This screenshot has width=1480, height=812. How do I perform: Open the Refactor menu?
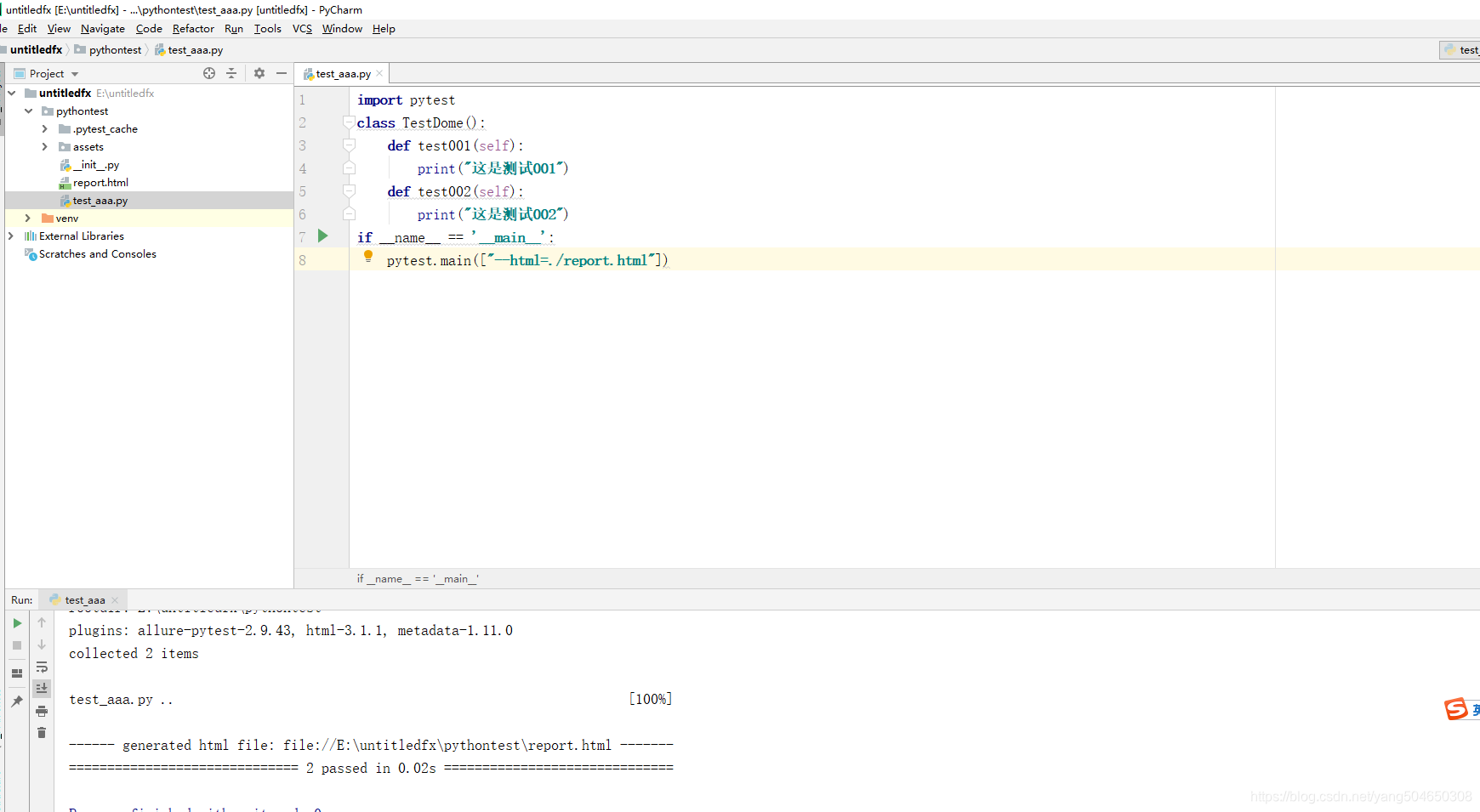click(193, 29)
